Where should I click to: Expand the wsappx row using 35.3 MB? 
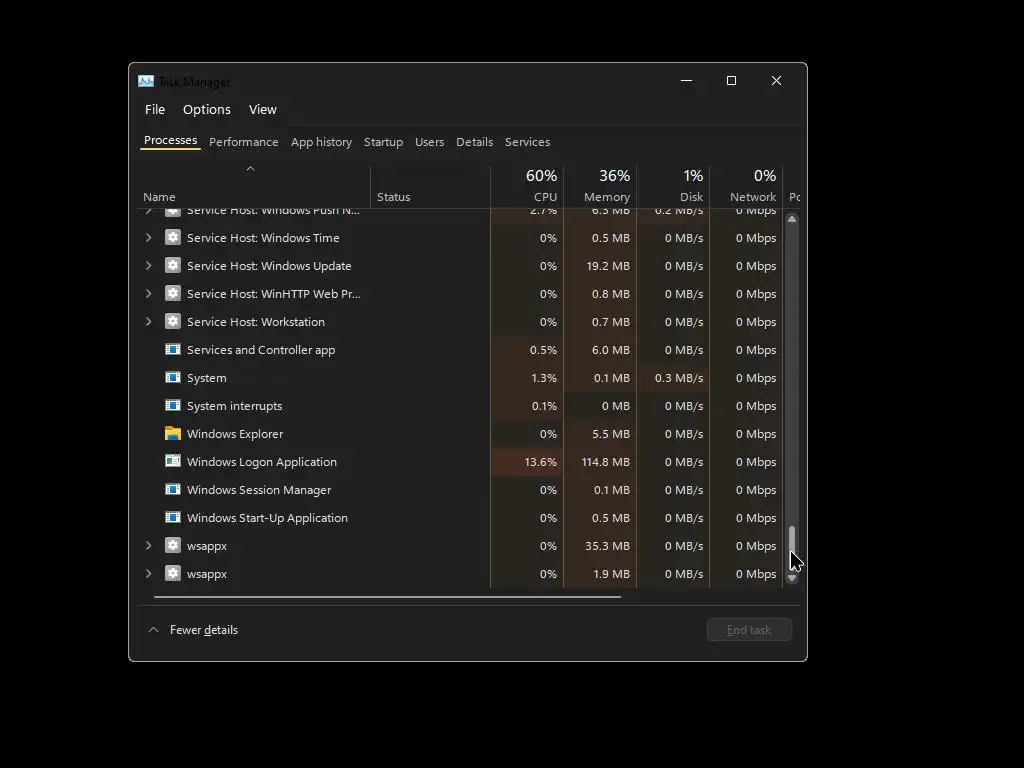pos(148,546)
